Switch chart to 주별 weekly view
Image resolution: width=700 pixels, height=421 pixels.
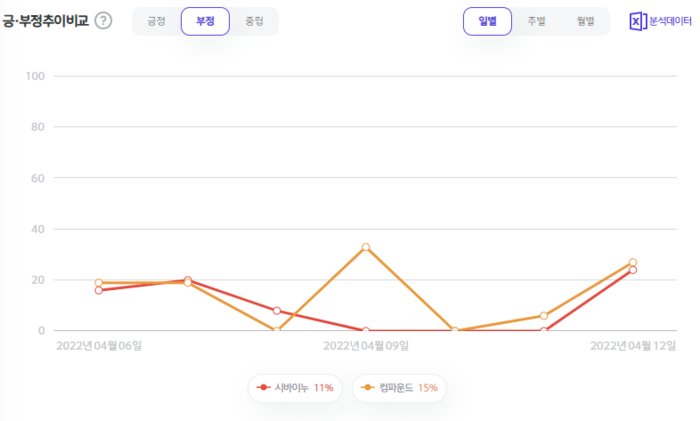[x=536, y=21]
